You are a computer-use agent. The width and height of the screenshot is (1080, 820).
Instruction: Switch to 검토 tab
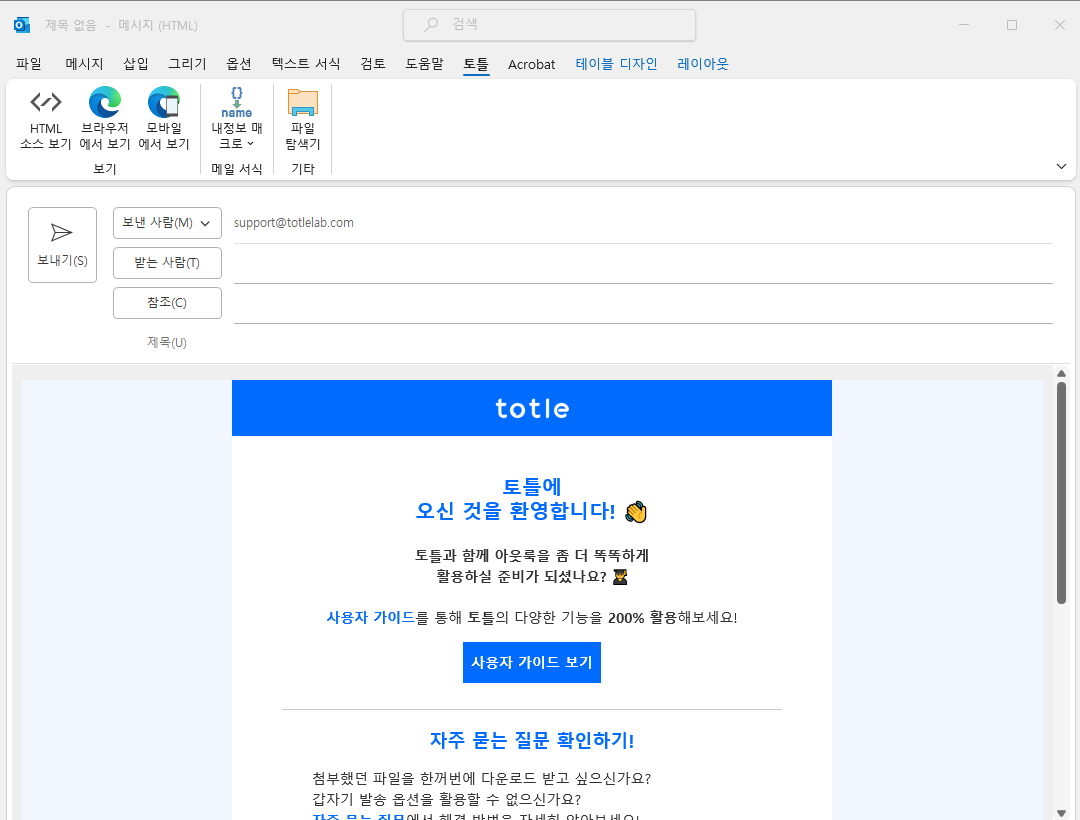373,64
